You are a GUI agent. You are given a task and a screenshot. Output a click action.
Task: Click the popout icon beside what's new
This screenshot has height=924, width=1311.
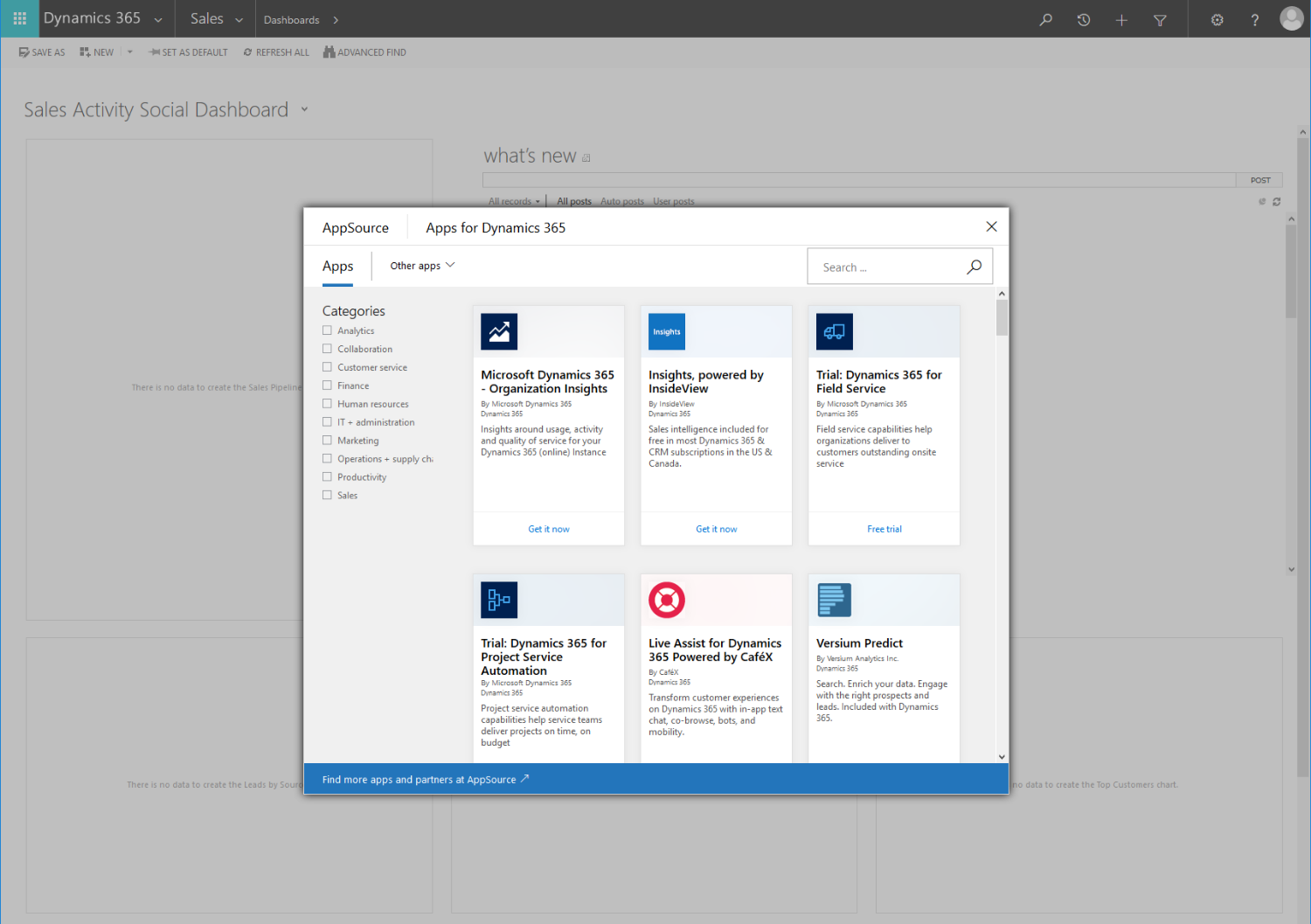pyautogui.click(x=586, y=158)
